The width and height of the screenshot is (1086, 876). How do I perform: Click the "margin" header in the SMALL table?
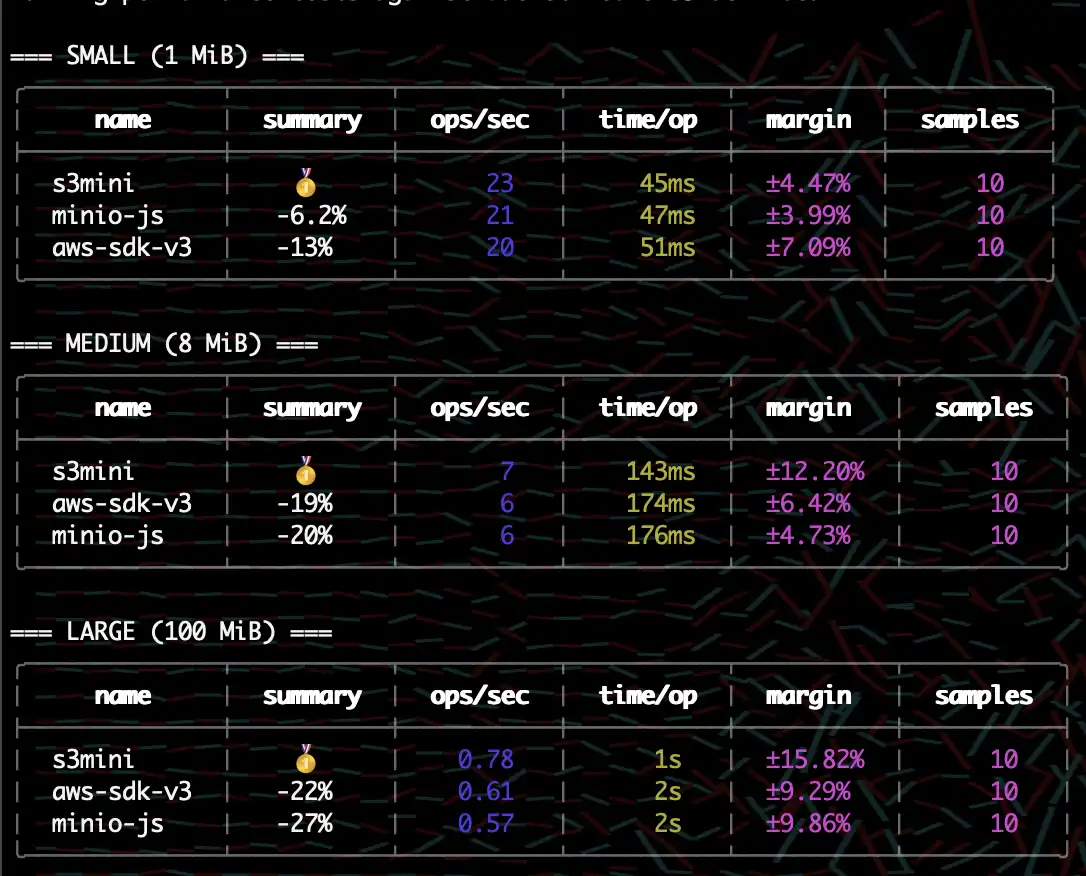tap(808, 120)
